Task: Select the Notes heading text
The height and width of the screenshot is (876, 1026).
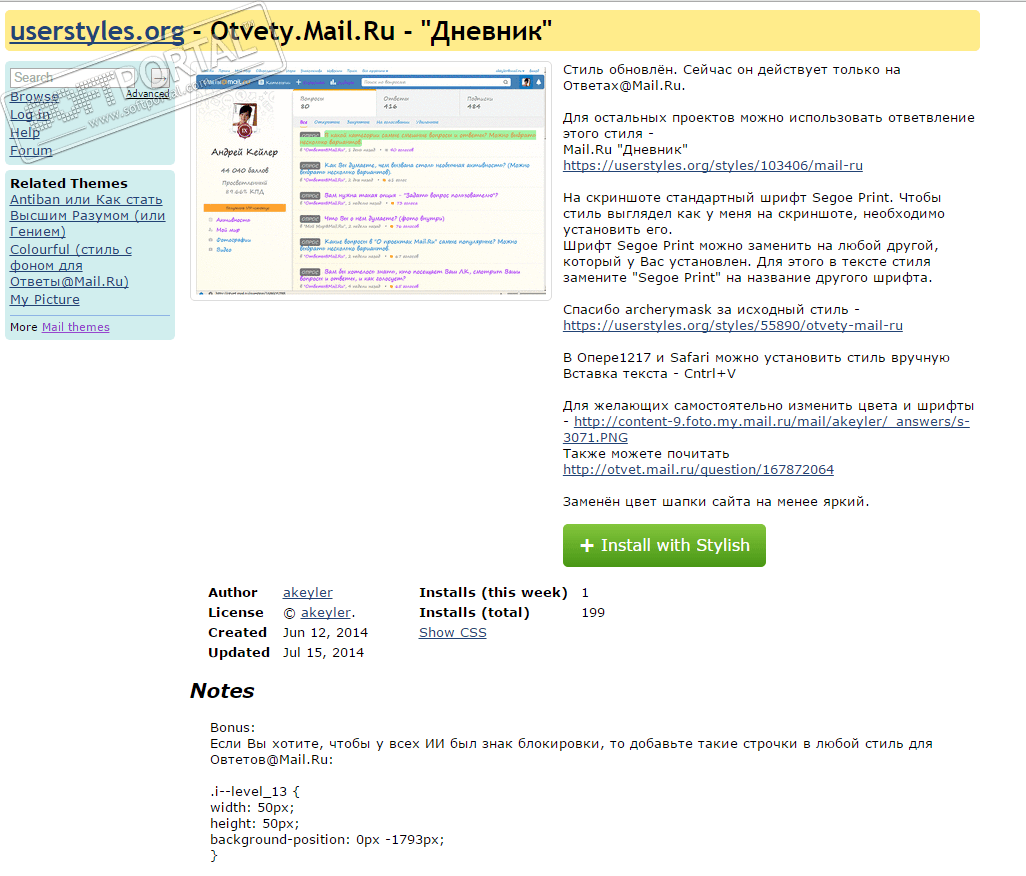Action: 222,691
